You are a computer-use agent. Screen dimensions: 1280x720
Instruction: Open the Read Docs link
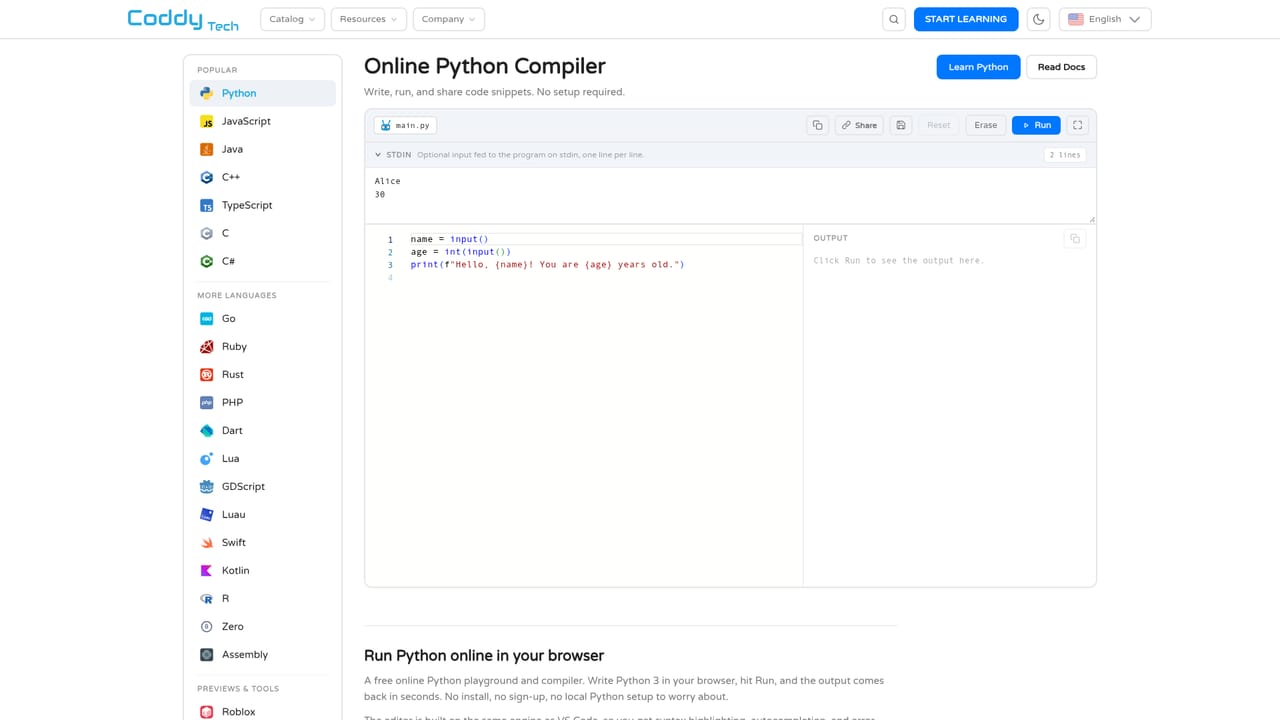coord(1061,67)
